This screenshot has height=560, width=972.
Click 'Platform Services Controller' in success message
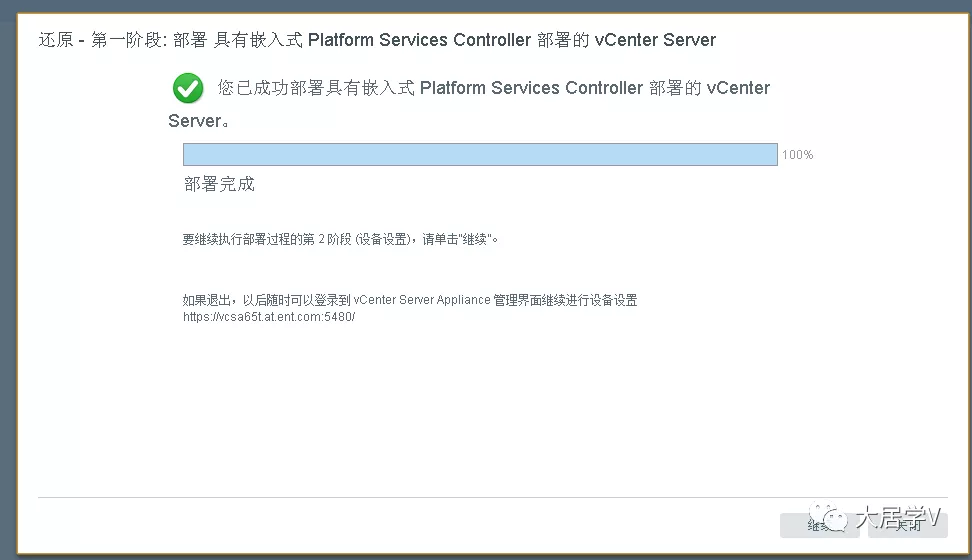(x=531, y=88)
